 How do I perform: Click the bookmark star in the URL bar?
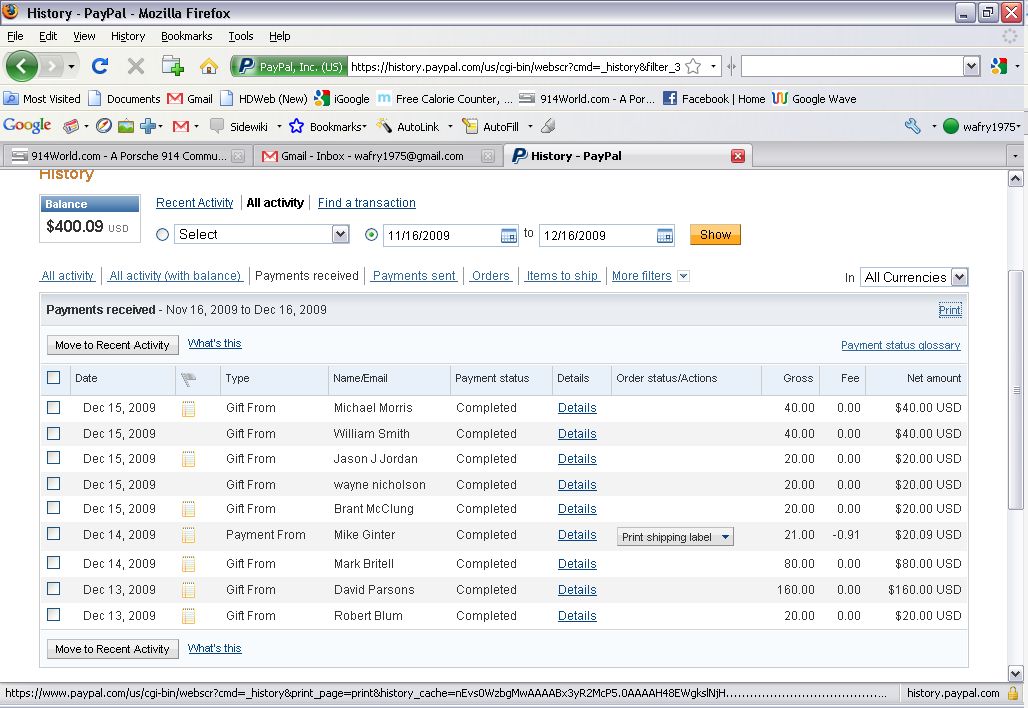coord(693,66)
